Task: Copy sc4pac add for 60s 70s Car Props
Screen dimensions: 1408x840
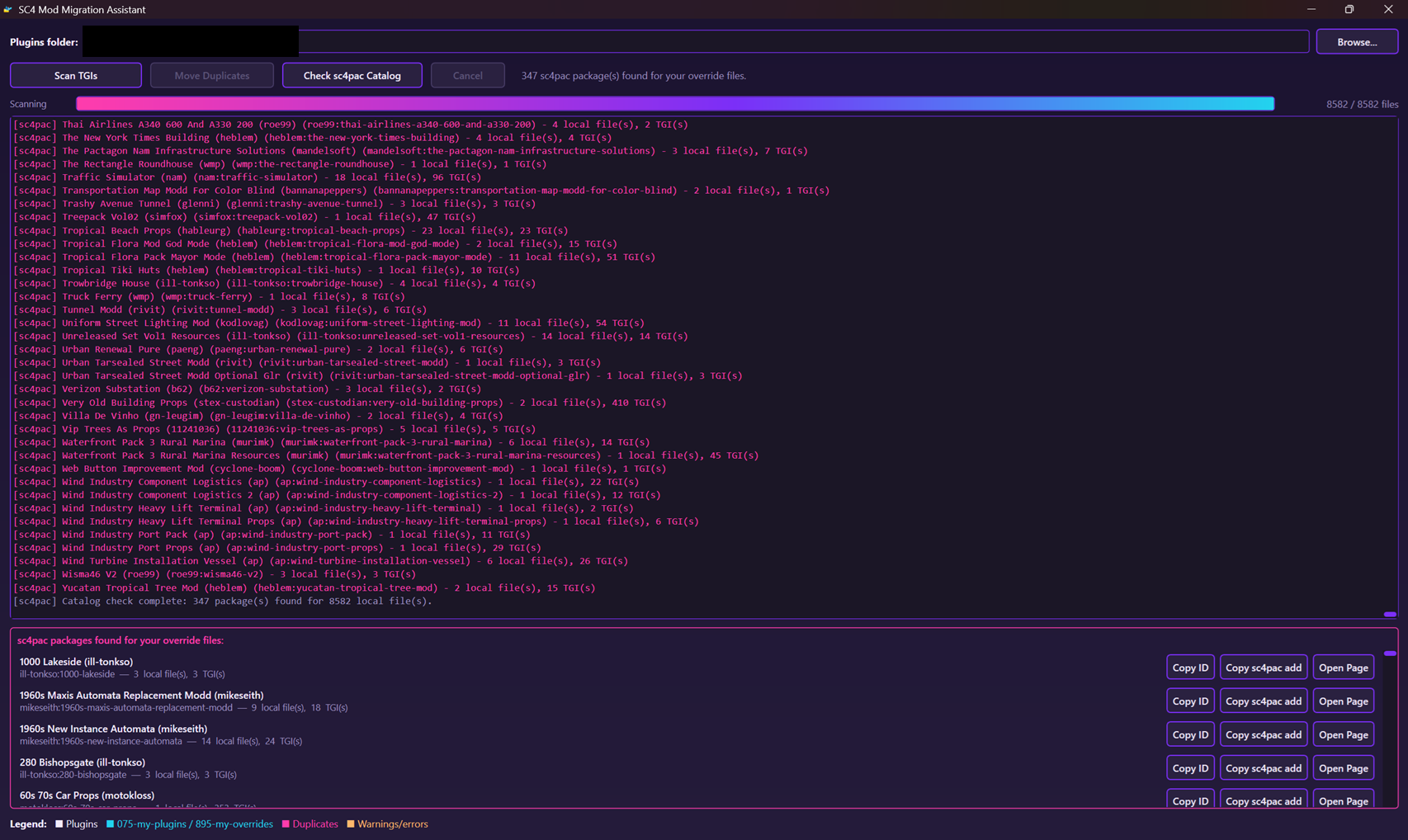Action: click(x=1264, y=799)
